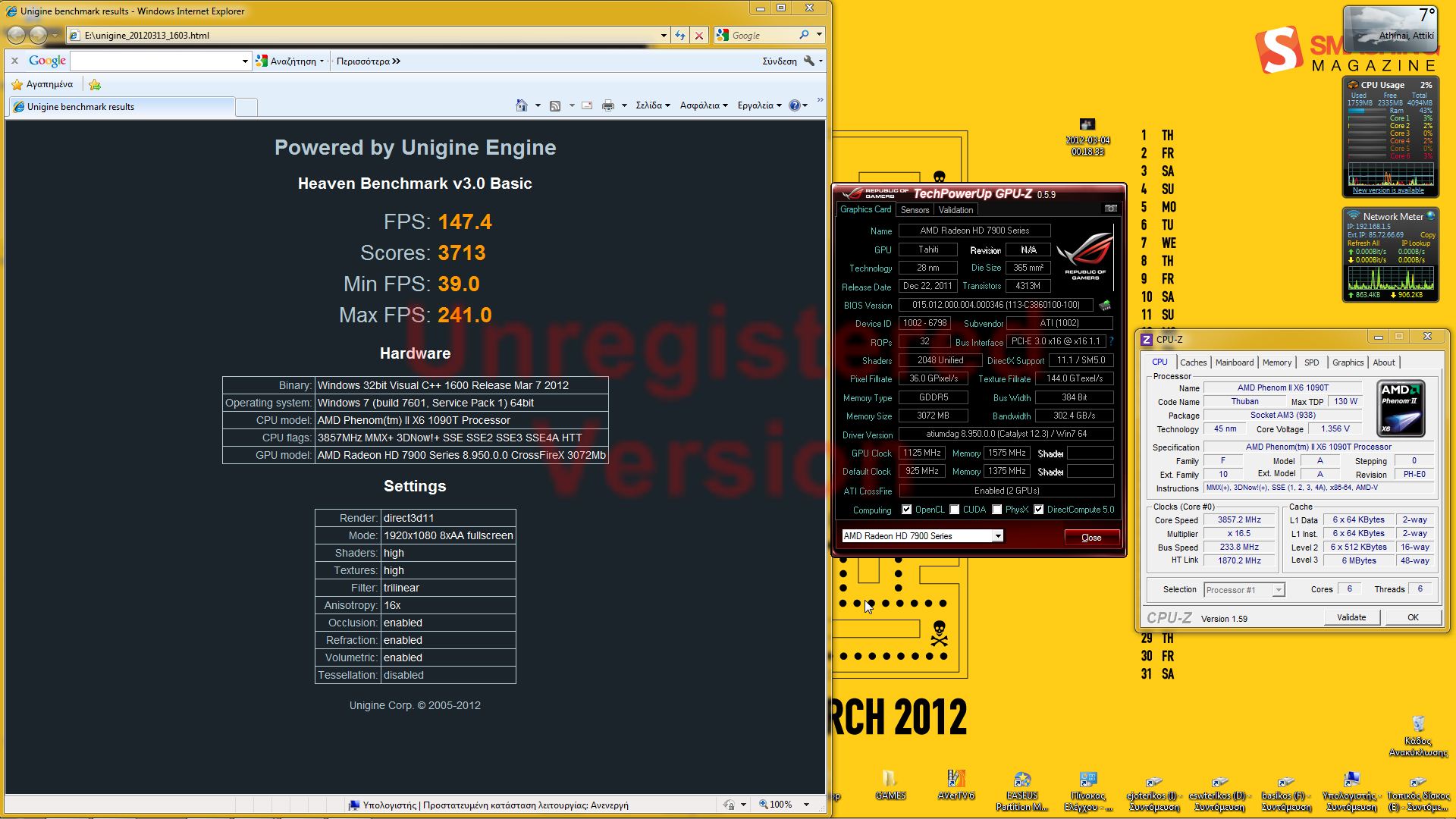
Task: Toggle the CUDA checkbox in GPU-Z
Action: [x=954, y=510]
